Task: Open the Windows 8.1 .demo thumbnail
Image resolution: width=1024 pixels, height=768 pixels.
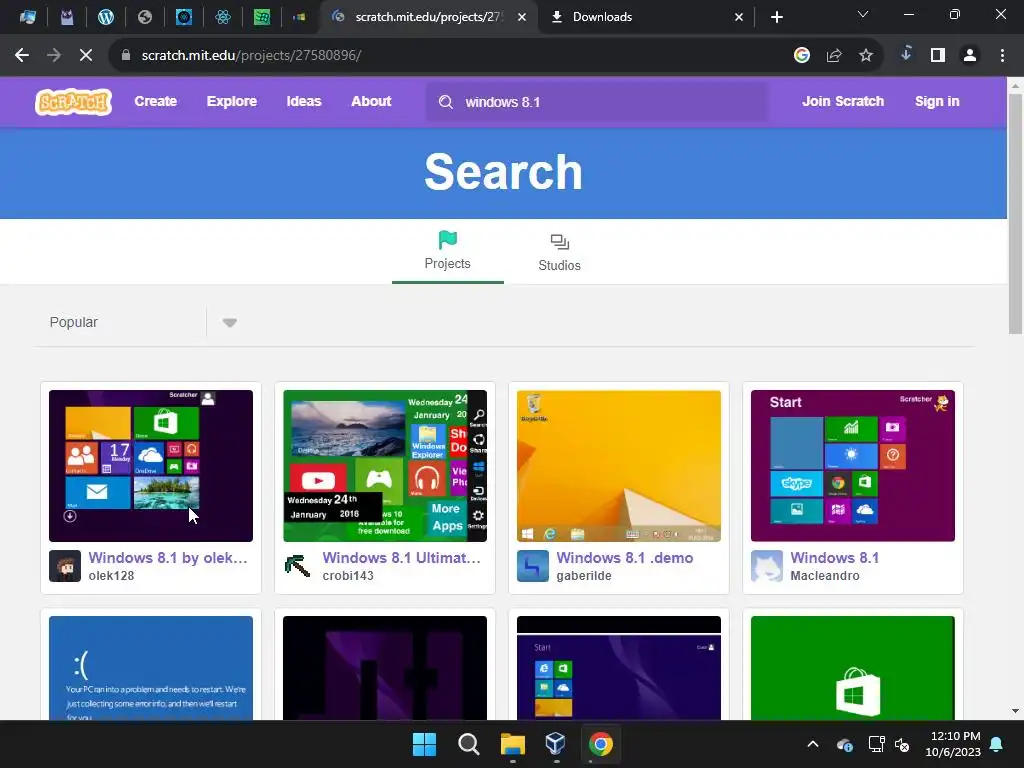Action: [618, 466]
